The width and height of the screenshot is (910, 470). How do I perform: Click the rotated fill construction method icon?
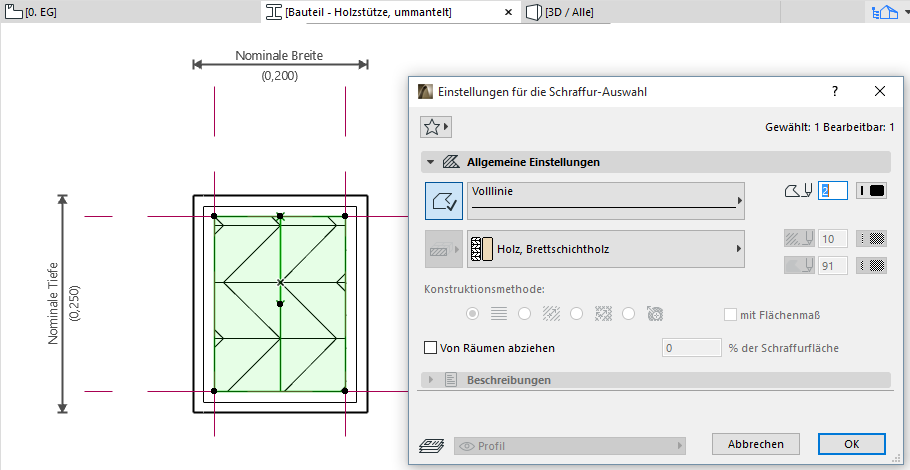pos(655,314)
